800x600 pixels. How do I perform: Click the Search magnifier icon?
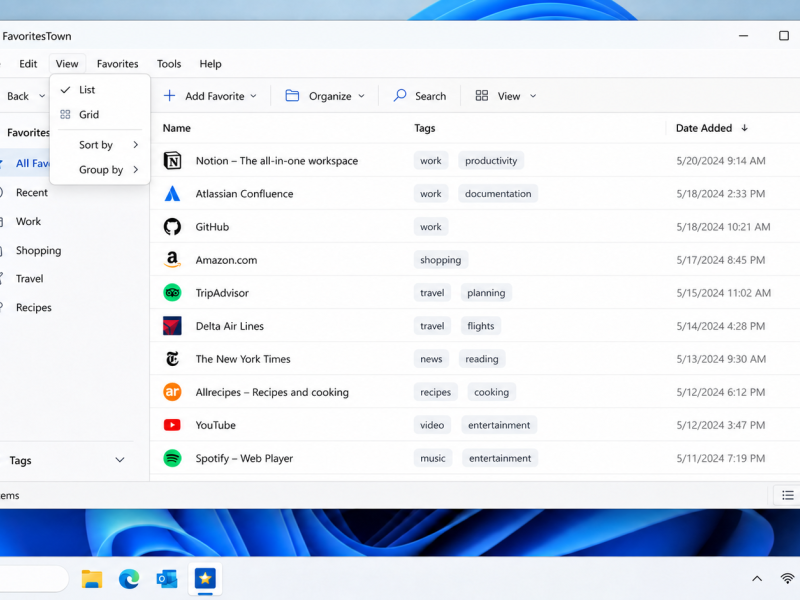pyautogui.click(x=400, y=96)
